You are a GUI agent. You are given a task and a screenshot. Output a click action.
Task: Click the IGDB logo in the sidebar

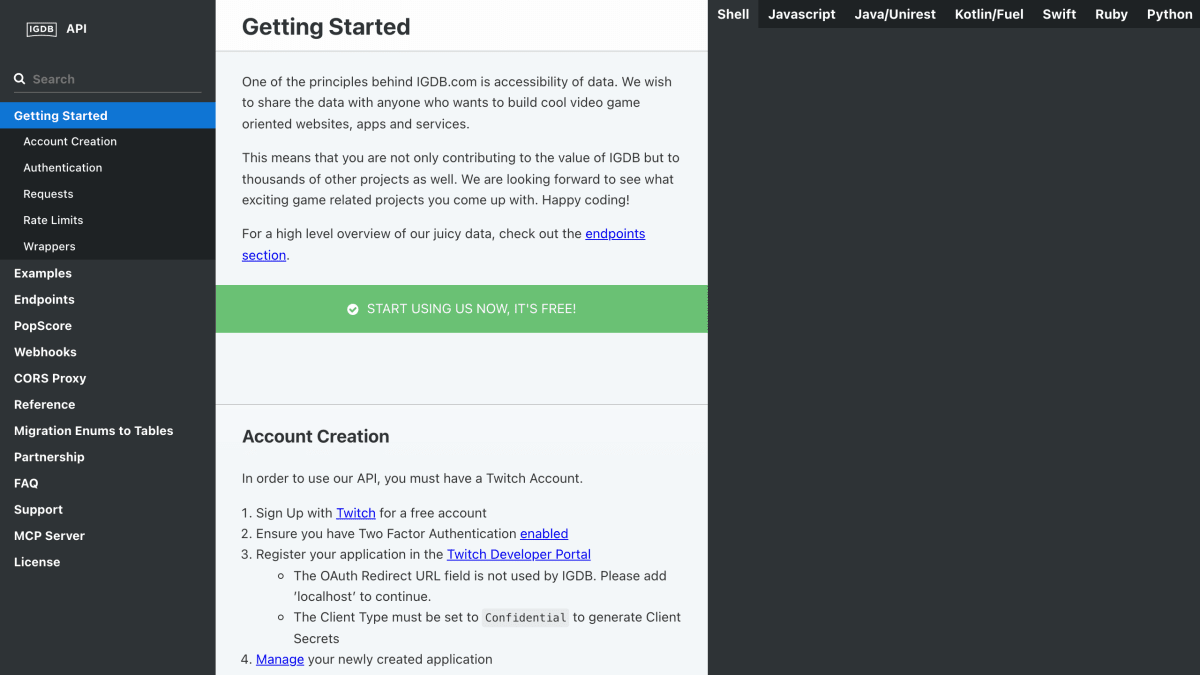coord(42,29)
